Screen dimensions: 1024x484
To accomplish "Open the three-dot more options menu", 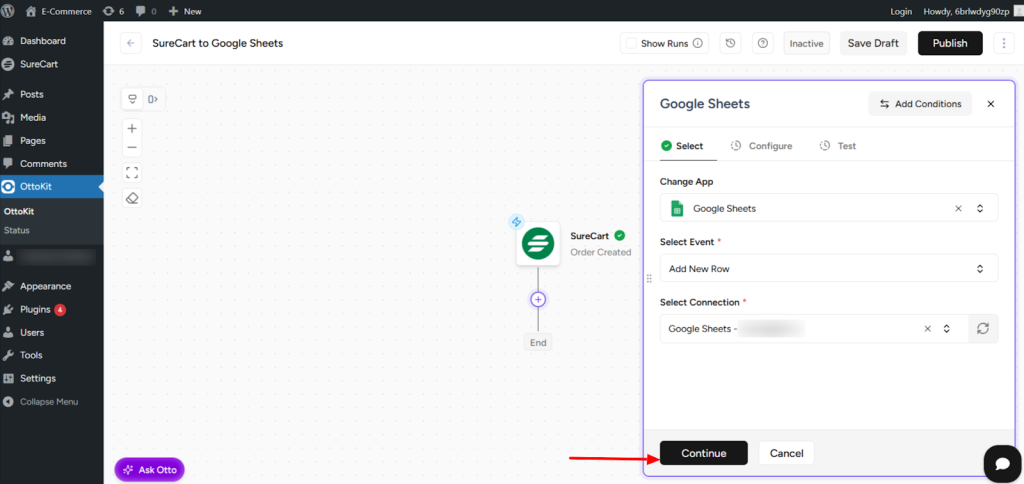I will [1000, 43].
